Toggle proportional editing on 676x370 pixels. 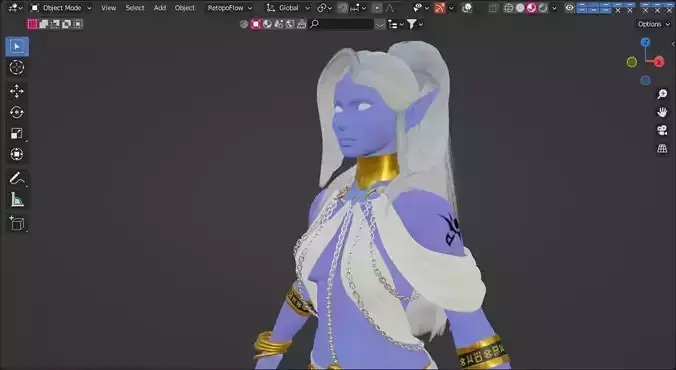click(377, 8)
